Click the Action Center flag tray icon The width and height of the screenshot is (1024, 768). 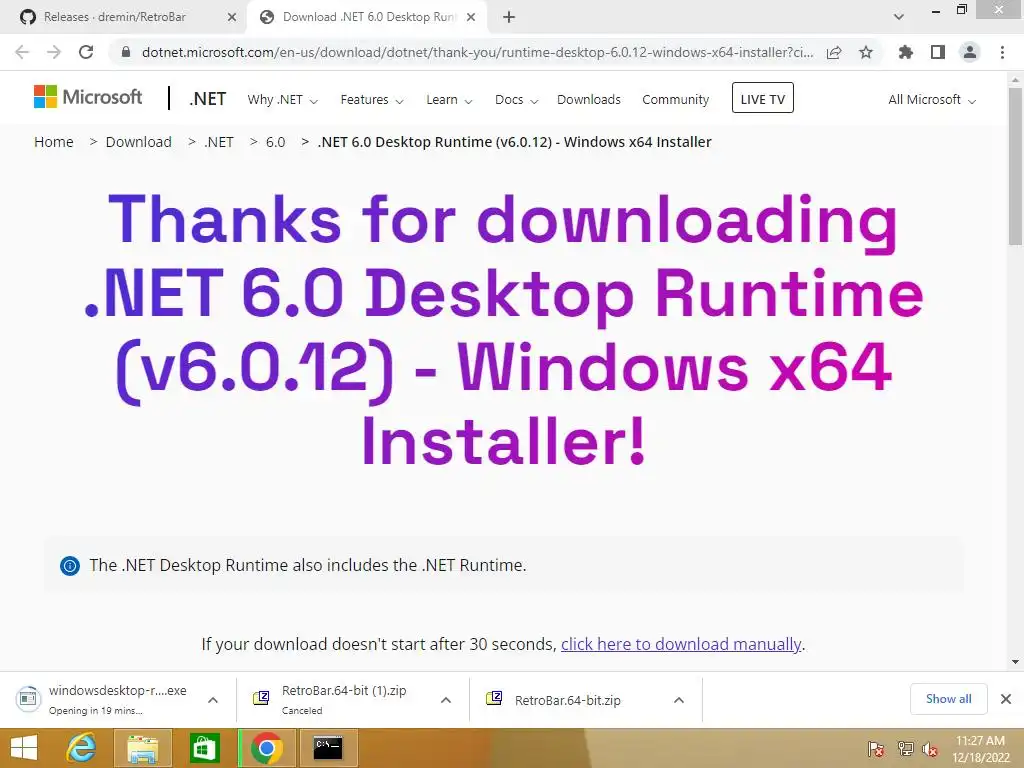(876, 749)
